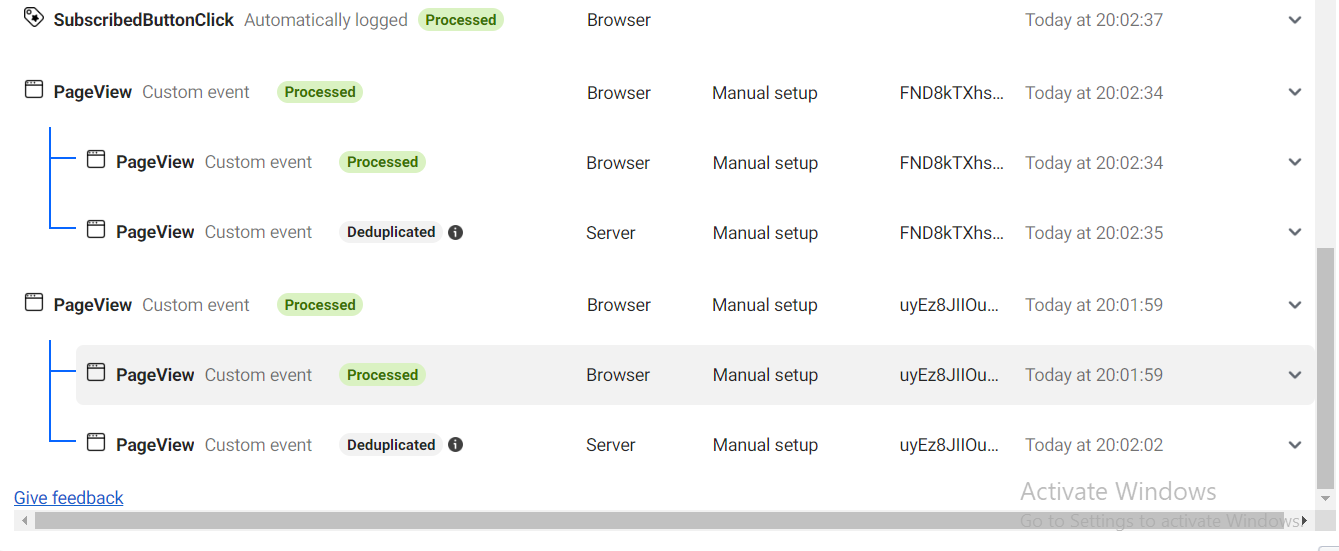Click the 20:02:34 child PageView window icon

coord(96,160)
